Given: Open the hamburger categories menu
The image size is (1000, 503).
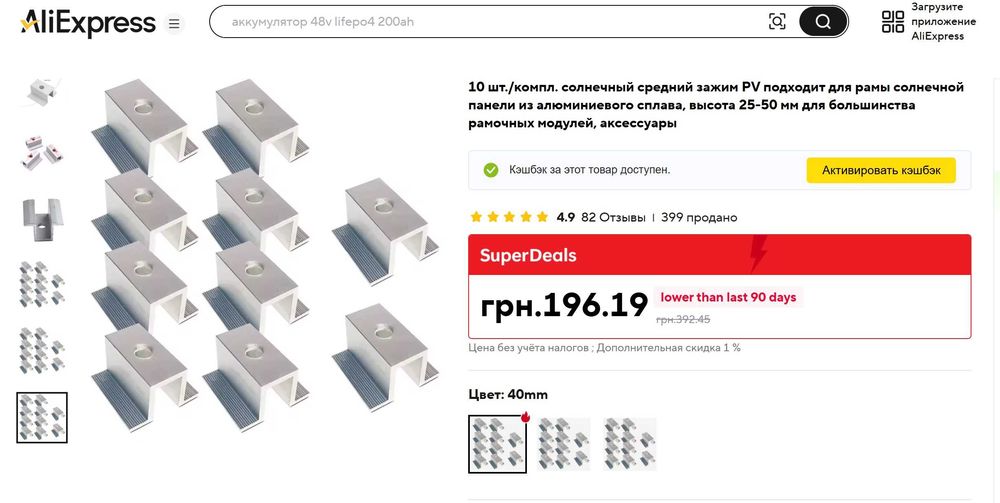Looking at the screenshot, I should (x=174, y=23).
